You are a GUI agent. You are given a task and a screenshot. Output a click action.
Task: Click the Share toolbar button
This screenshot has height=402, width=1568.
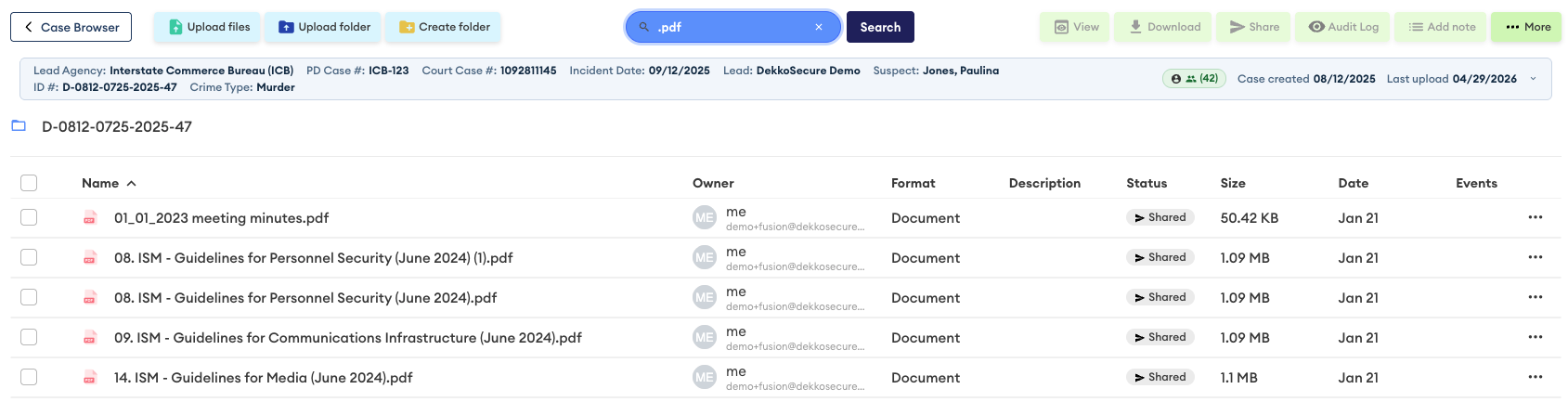point(1253,27)
